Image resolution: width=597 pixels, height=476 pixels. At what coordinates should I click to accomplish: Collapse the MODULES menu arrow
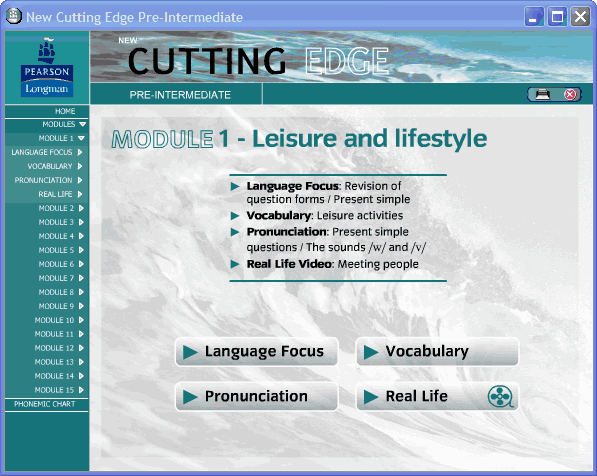pos(83,124)
